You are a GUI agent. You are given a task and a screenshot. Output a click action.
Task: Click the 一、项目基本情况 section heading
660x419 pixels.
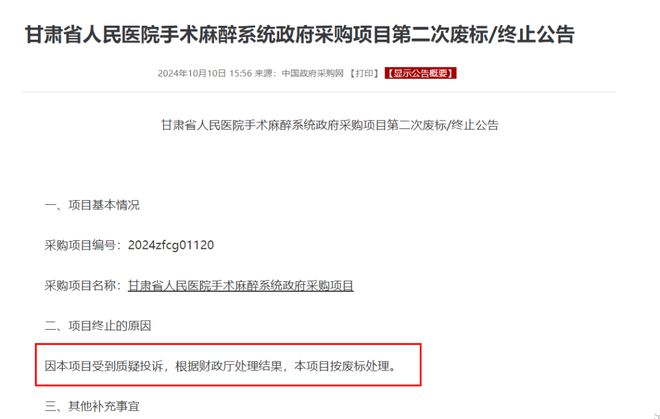click(x=92, y=205)
